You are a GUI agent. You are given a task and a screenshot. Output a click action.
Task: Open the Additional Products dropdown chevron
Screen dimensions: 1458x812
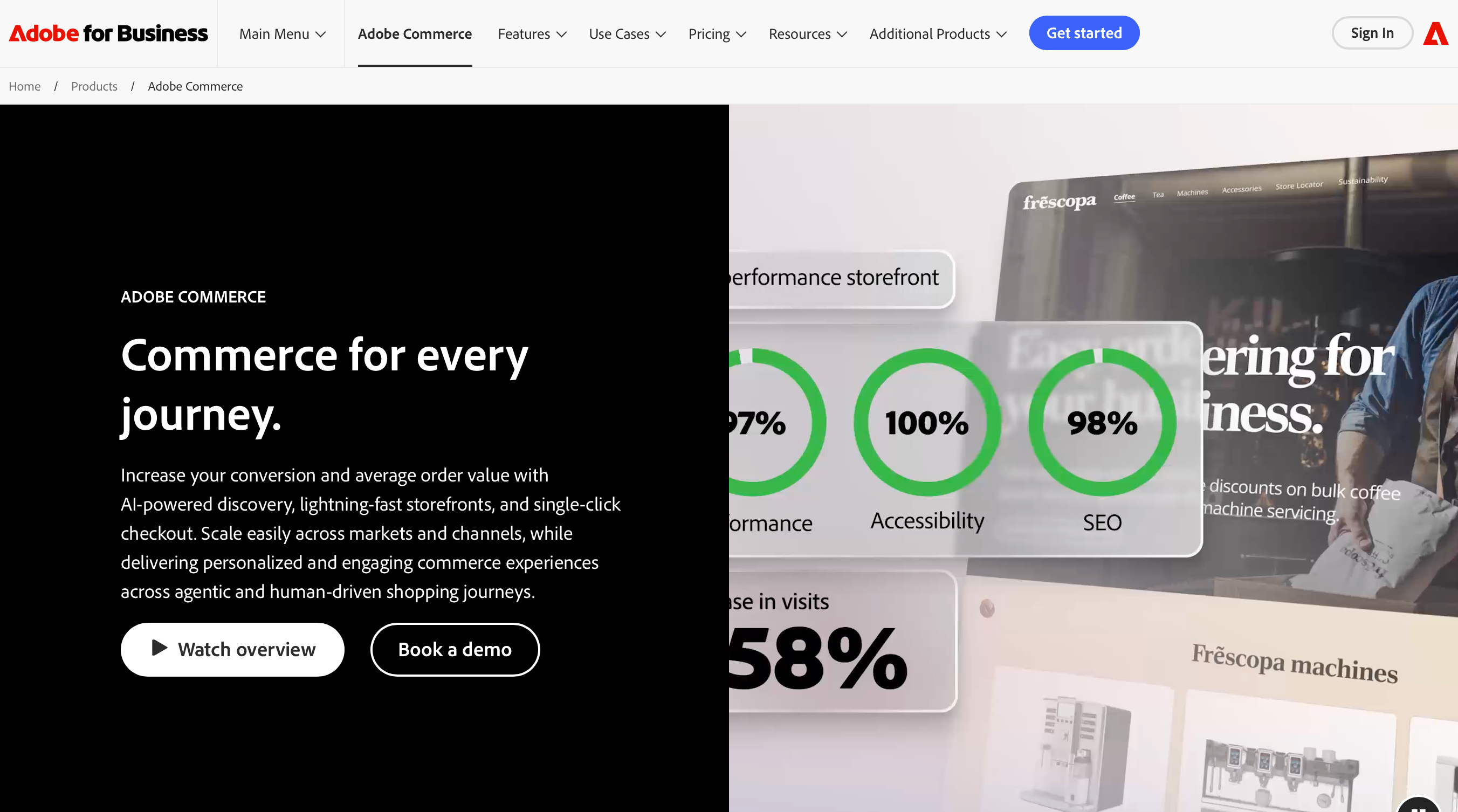click(x=1002, y=35)
